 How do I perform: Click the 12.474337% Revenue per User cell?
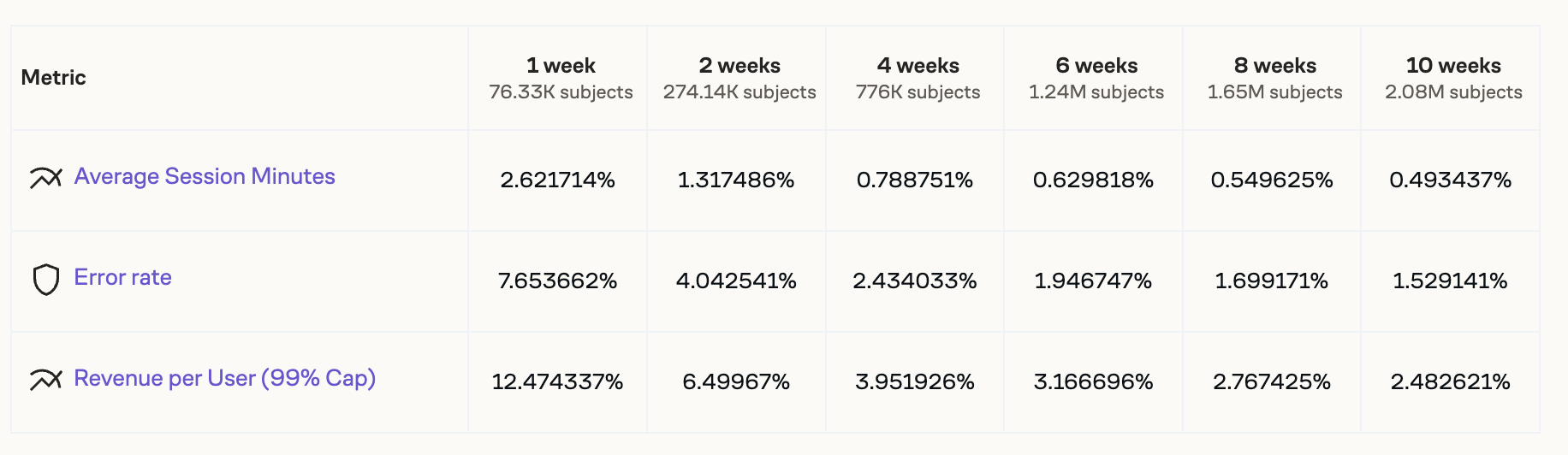pyautogui.click(x=557, y=381)
